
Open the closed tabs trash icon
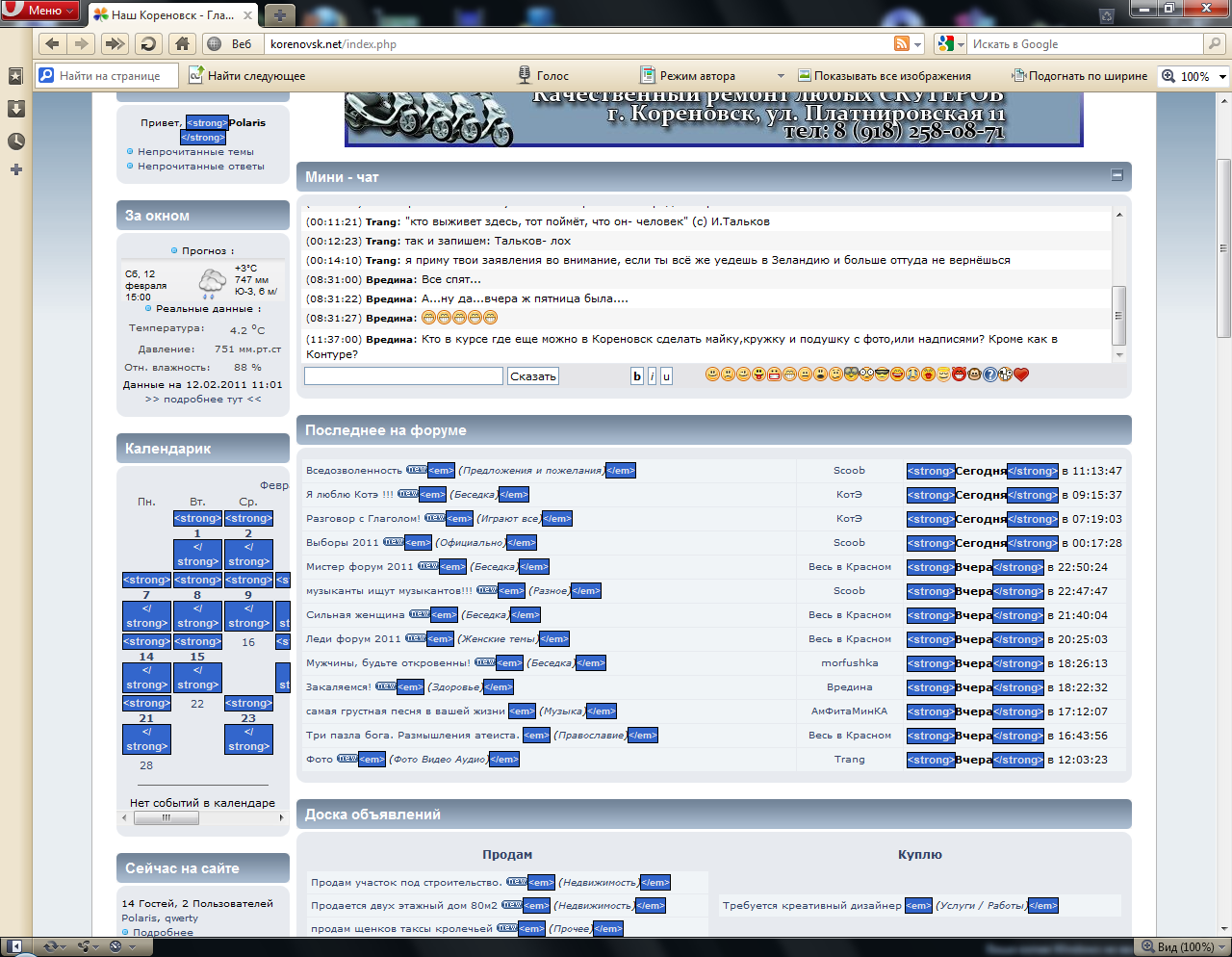coord(1107,14)
